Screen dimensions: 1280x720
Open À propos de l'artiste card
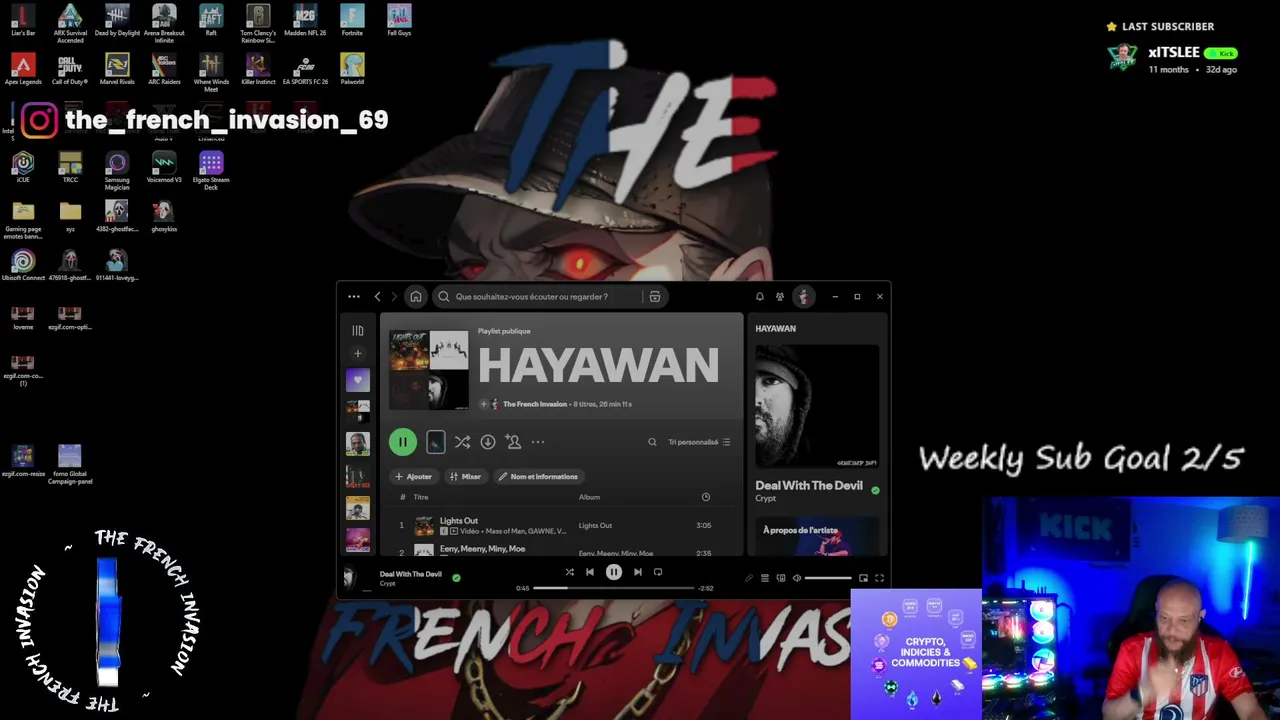point(818,536)
